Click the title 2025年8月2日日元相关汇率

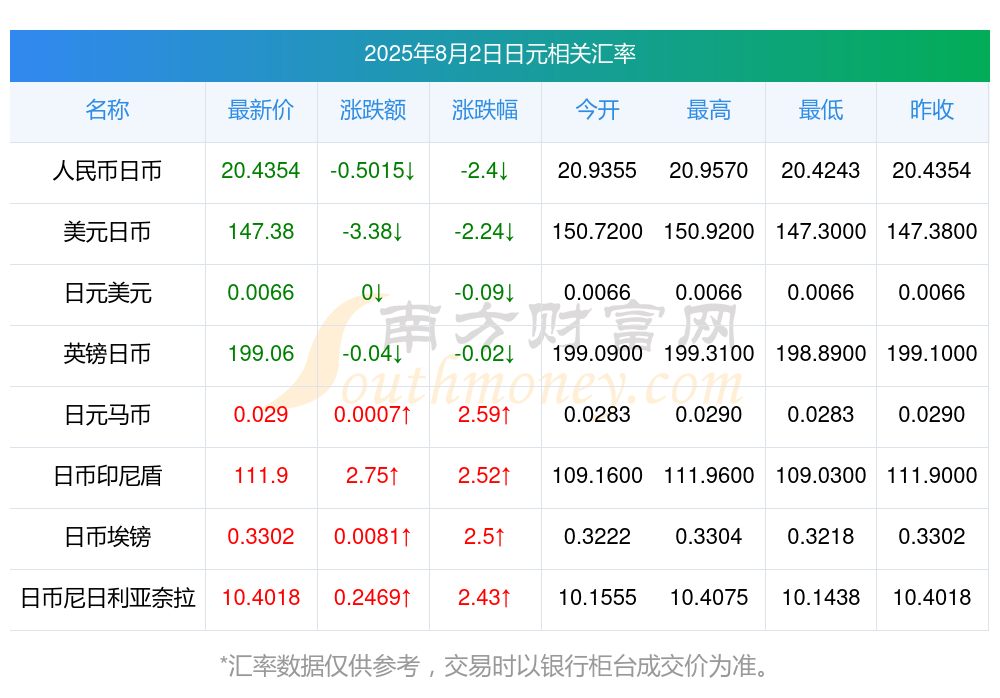coord(499,54)
